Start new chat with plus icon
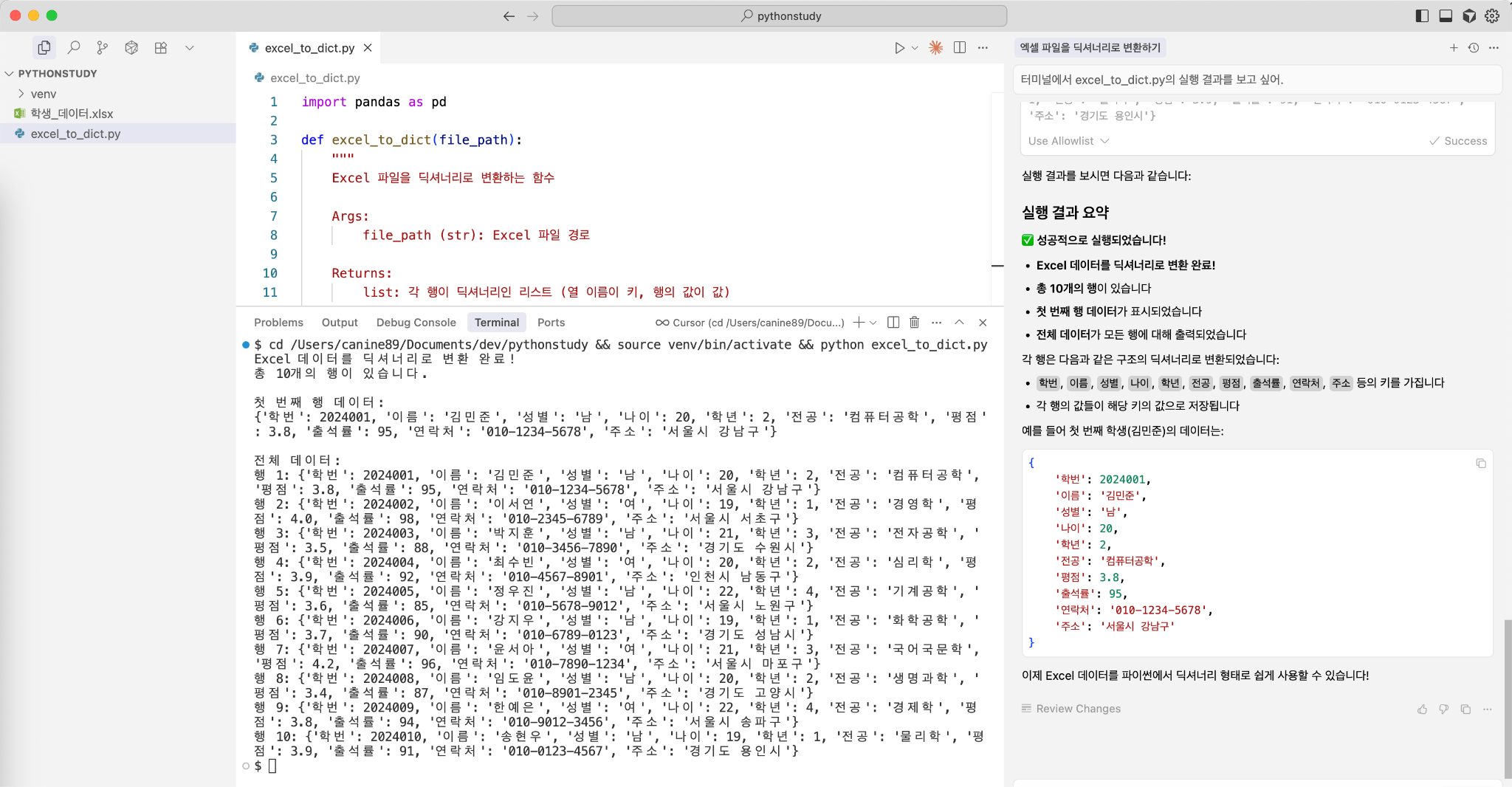Image resolution: width=1512 pixels, height=787 pixels. tap(1454, 48)
